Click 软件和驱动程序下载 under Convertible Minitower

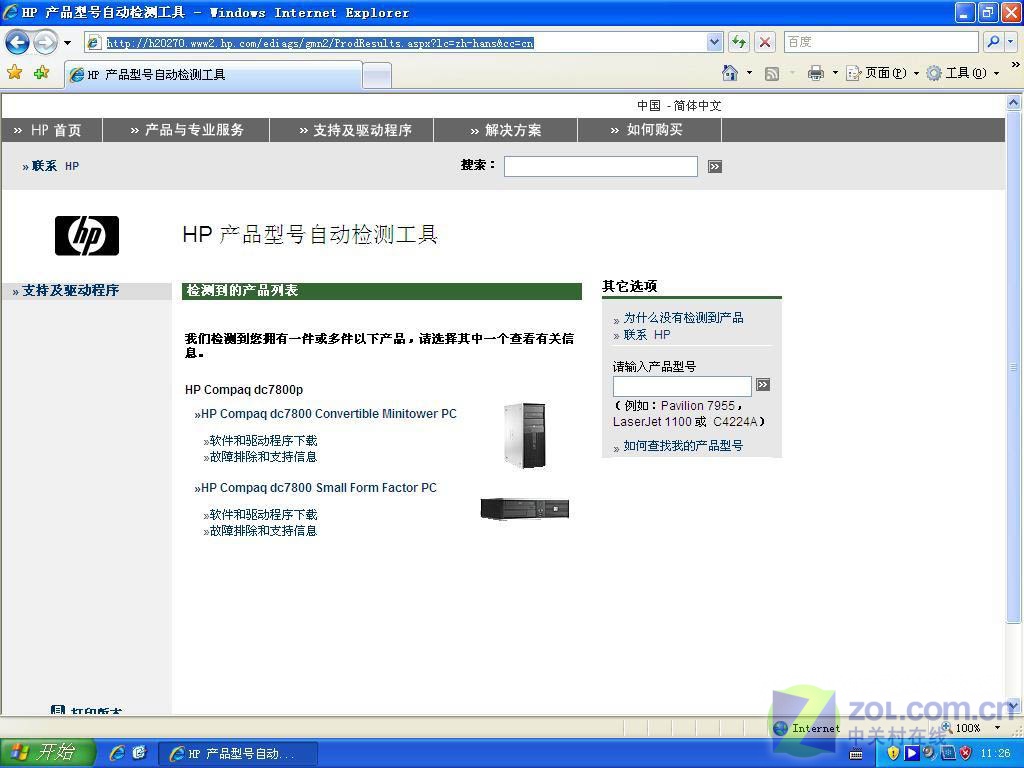point(260,441)
